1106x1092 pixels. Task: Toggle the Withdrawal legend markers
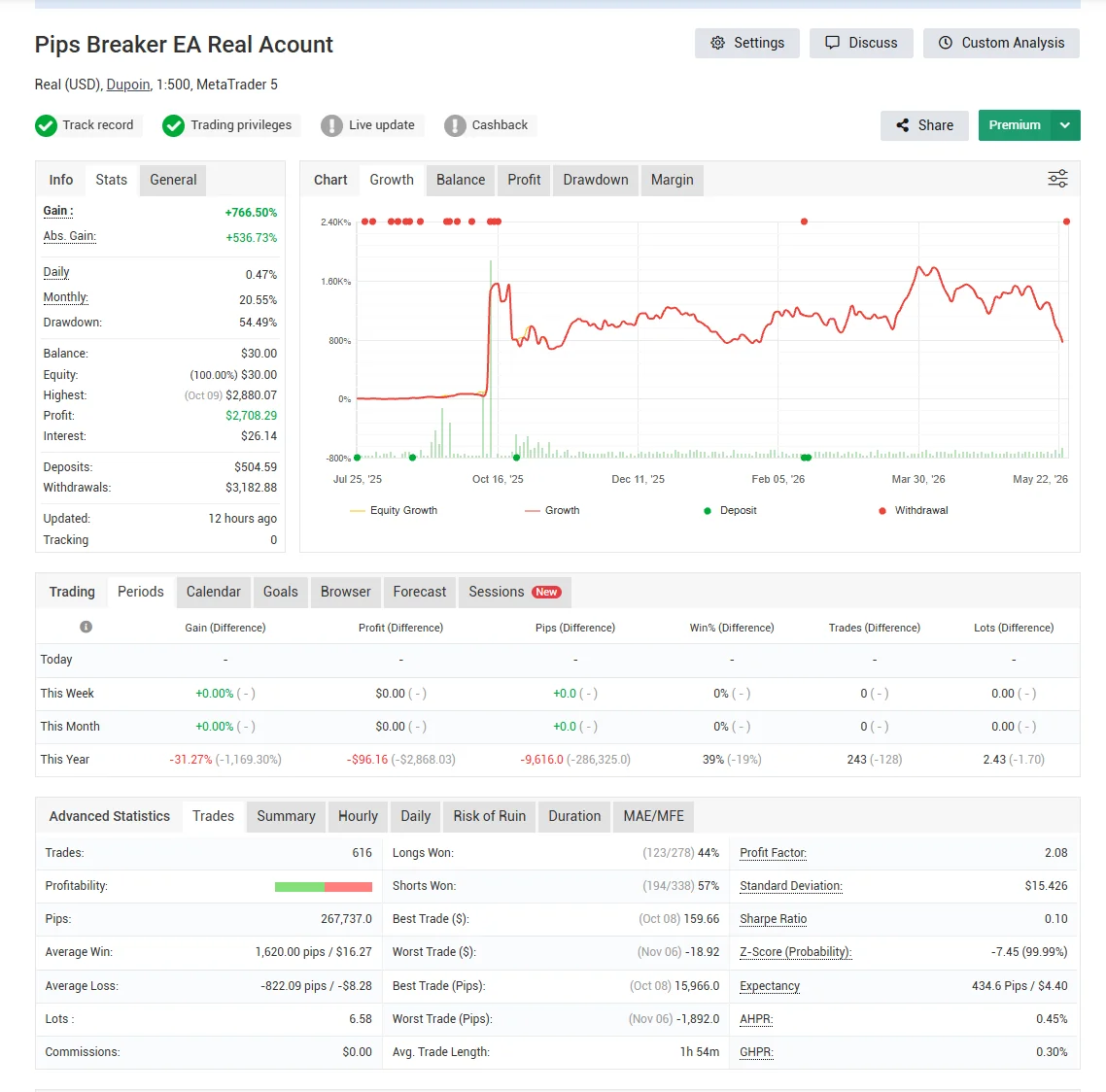click(x=914, y=510)
